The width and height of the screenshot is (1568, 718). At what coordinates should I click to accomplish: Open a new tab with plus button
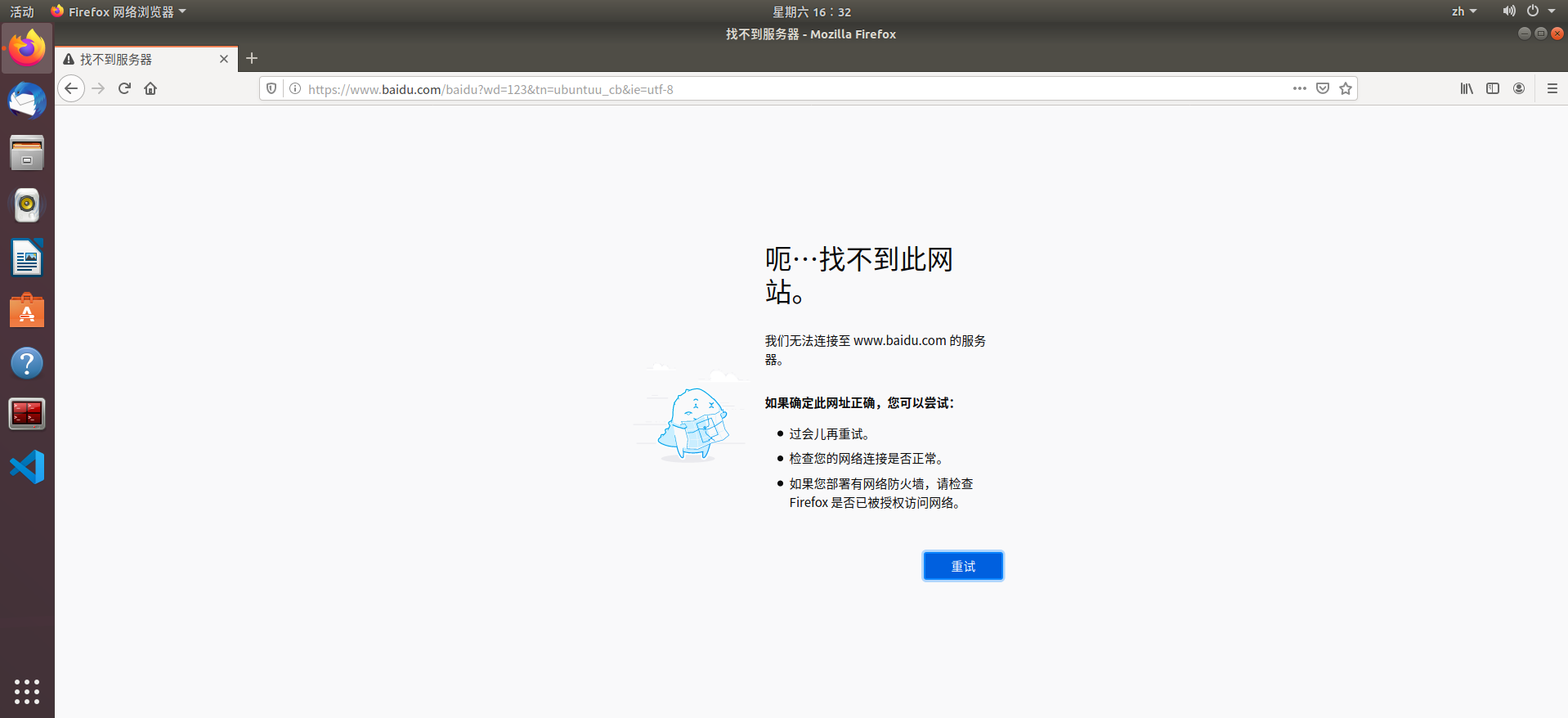[x=252, y=58]
